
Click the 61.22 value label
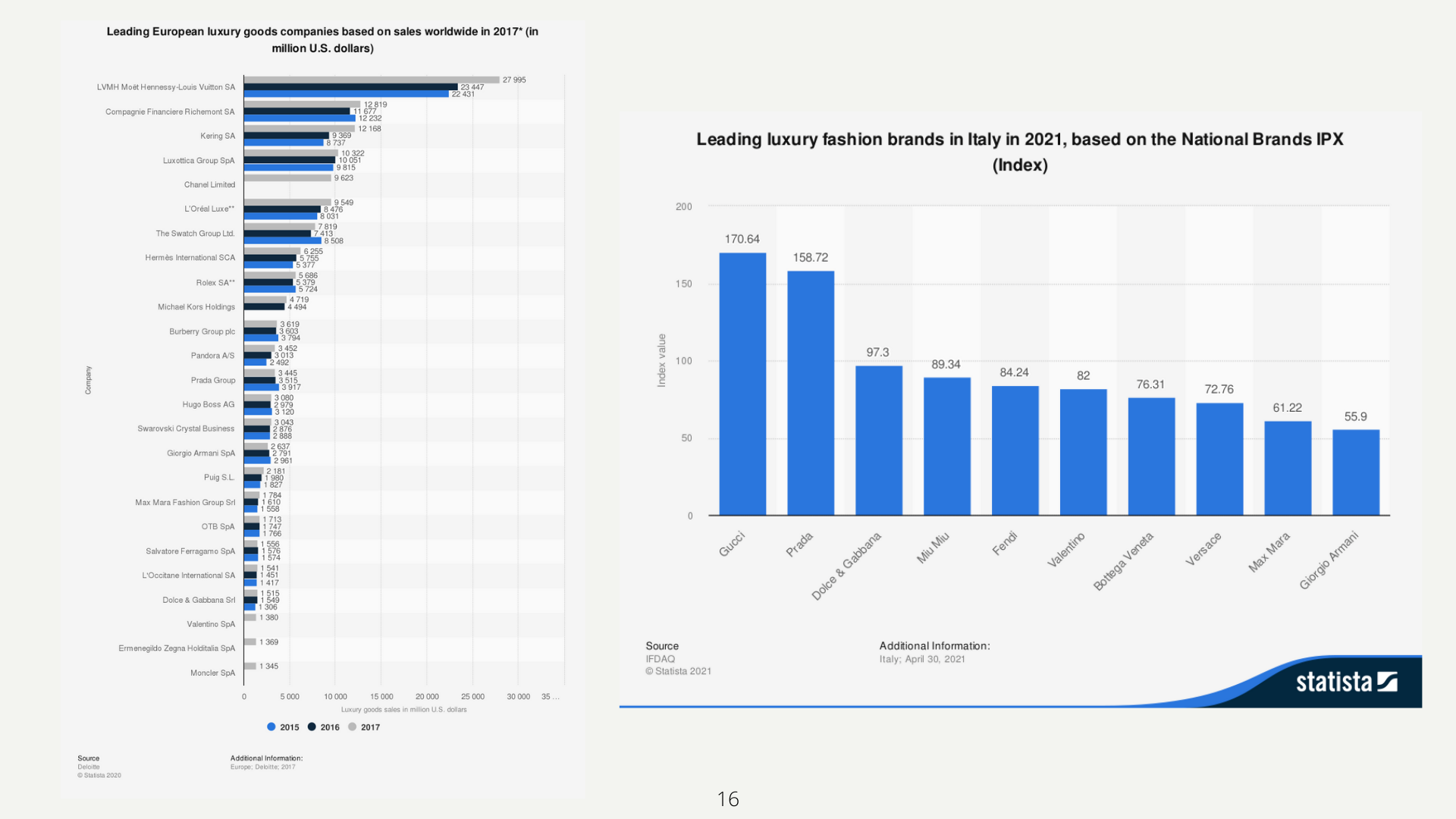pos(1287,407)
